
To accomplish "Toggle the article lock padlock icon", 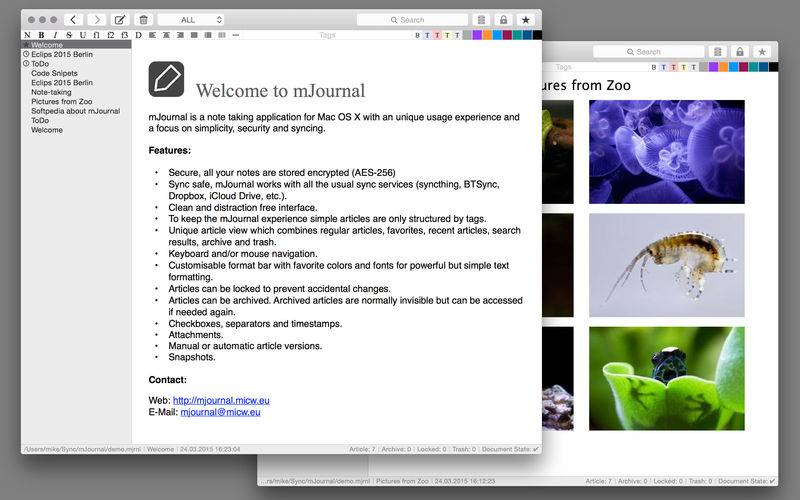I will click(x=503, y=20).
